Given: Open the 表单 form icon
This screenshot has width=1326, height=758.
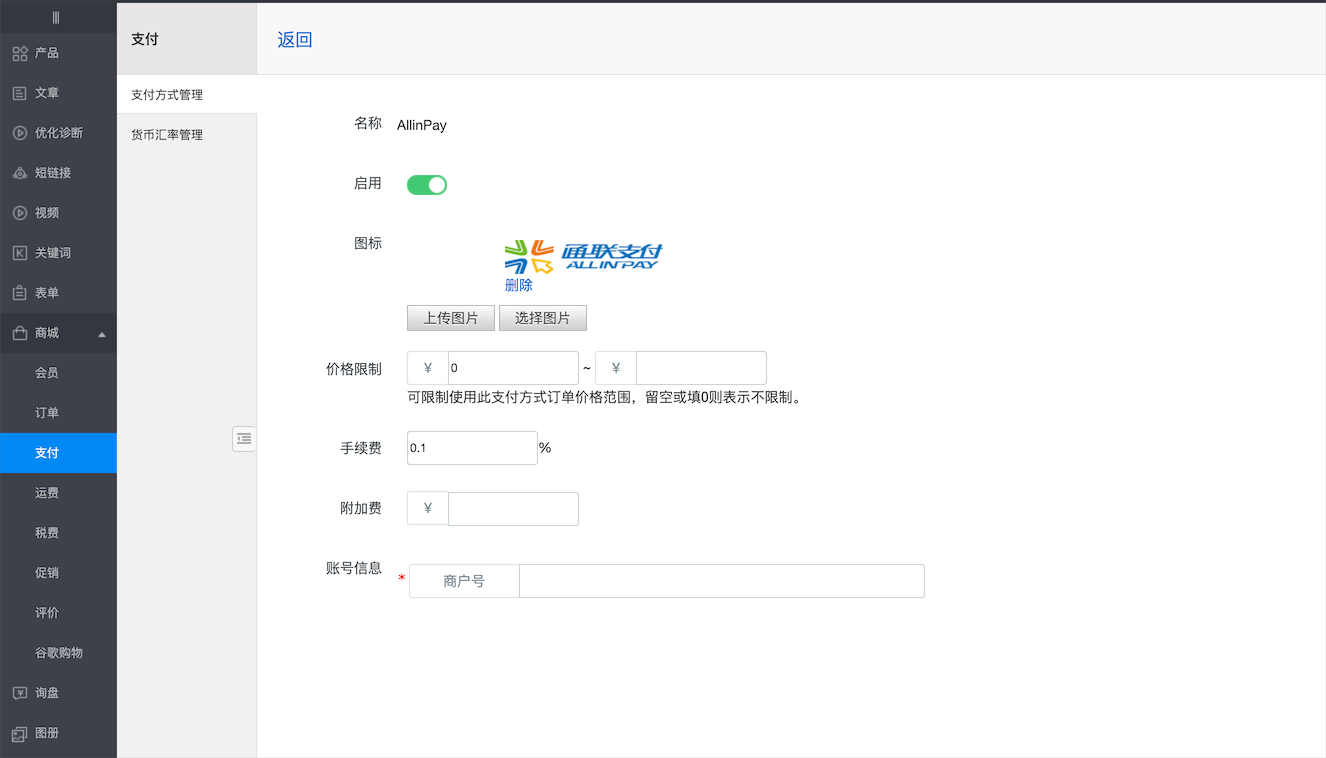Looking at the screenshot, I should [20, 293].
